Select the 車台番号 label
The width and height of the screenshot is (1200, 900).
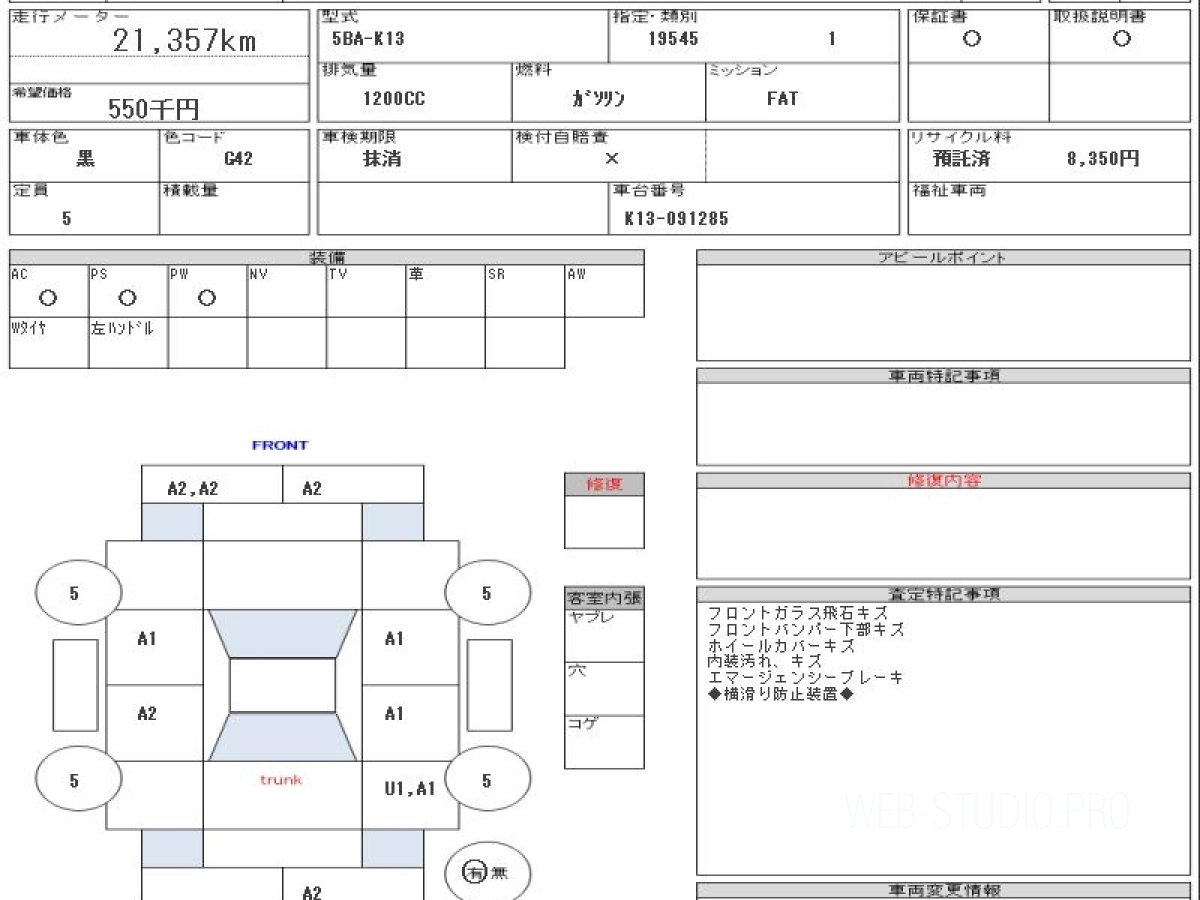pos(648,190)
